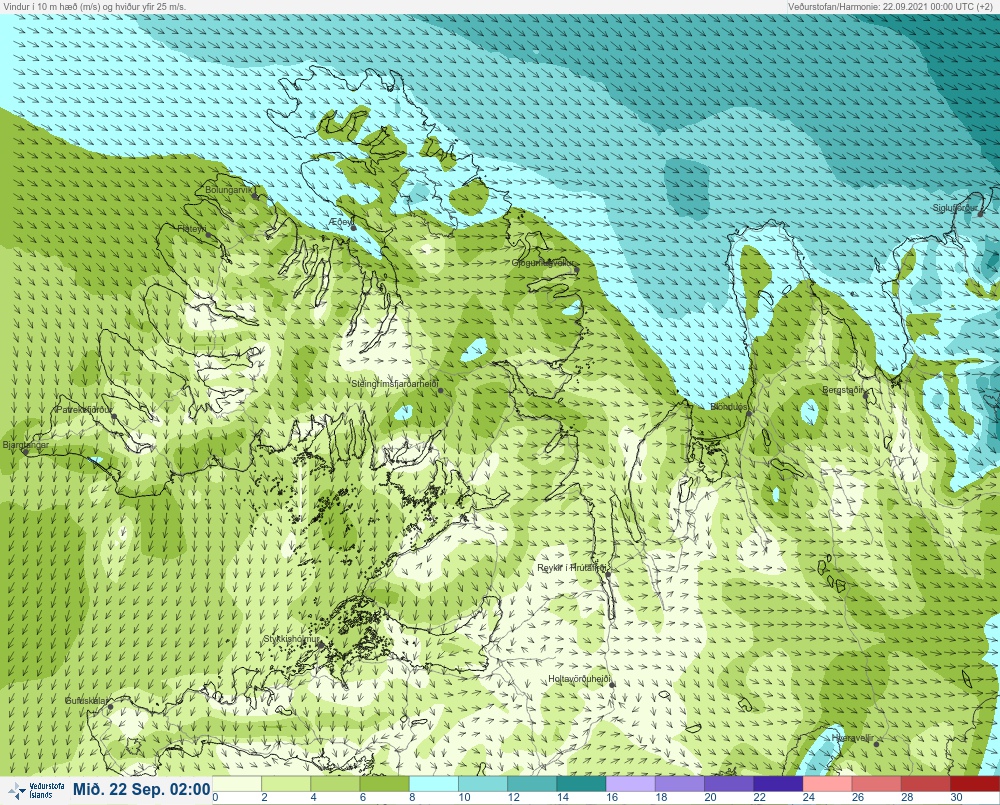Click the Bolungarvík station dot
Screen dimensions: 1000x805
[255, 196]
